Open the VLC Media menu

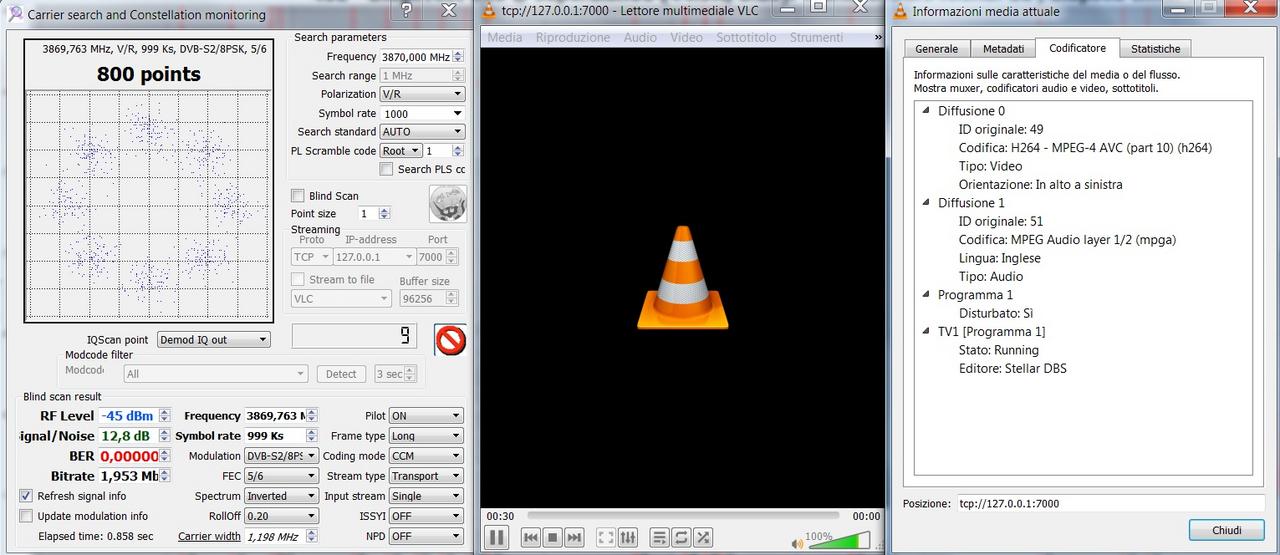click(x=504, y=37)
